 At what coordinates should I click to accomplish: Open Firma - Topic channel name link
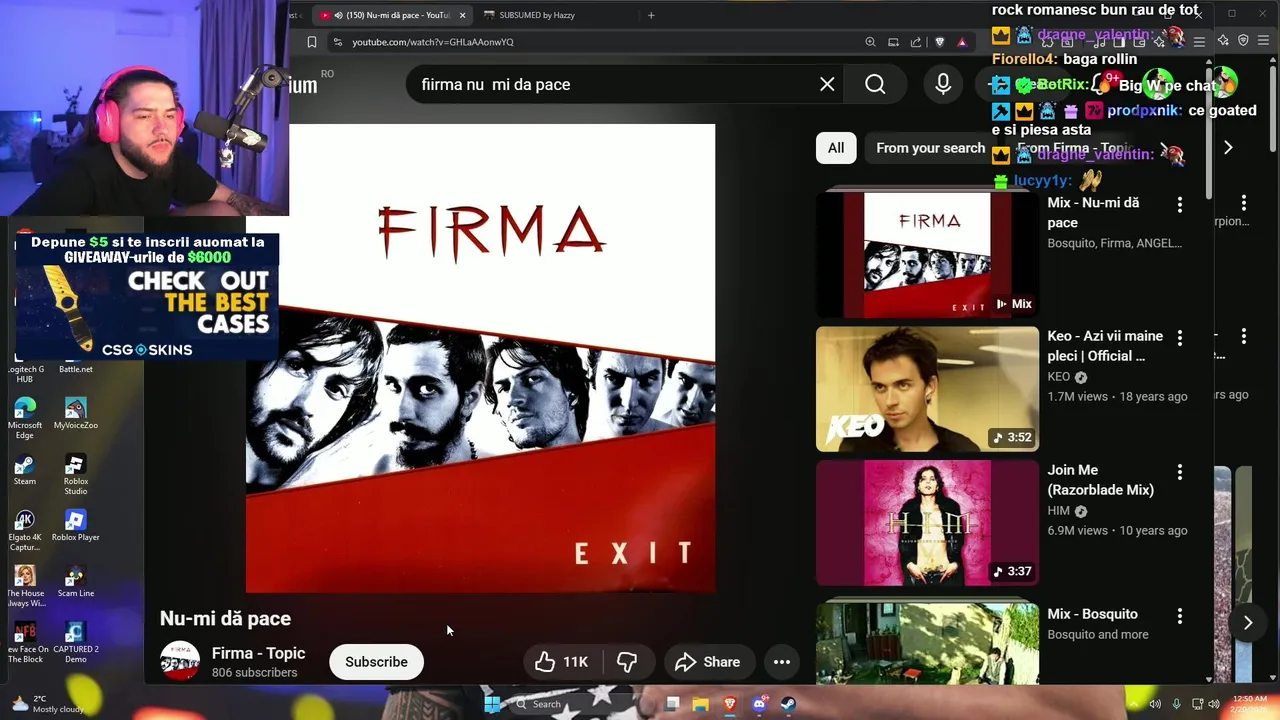pyautogui.click(x=258, y=654)
